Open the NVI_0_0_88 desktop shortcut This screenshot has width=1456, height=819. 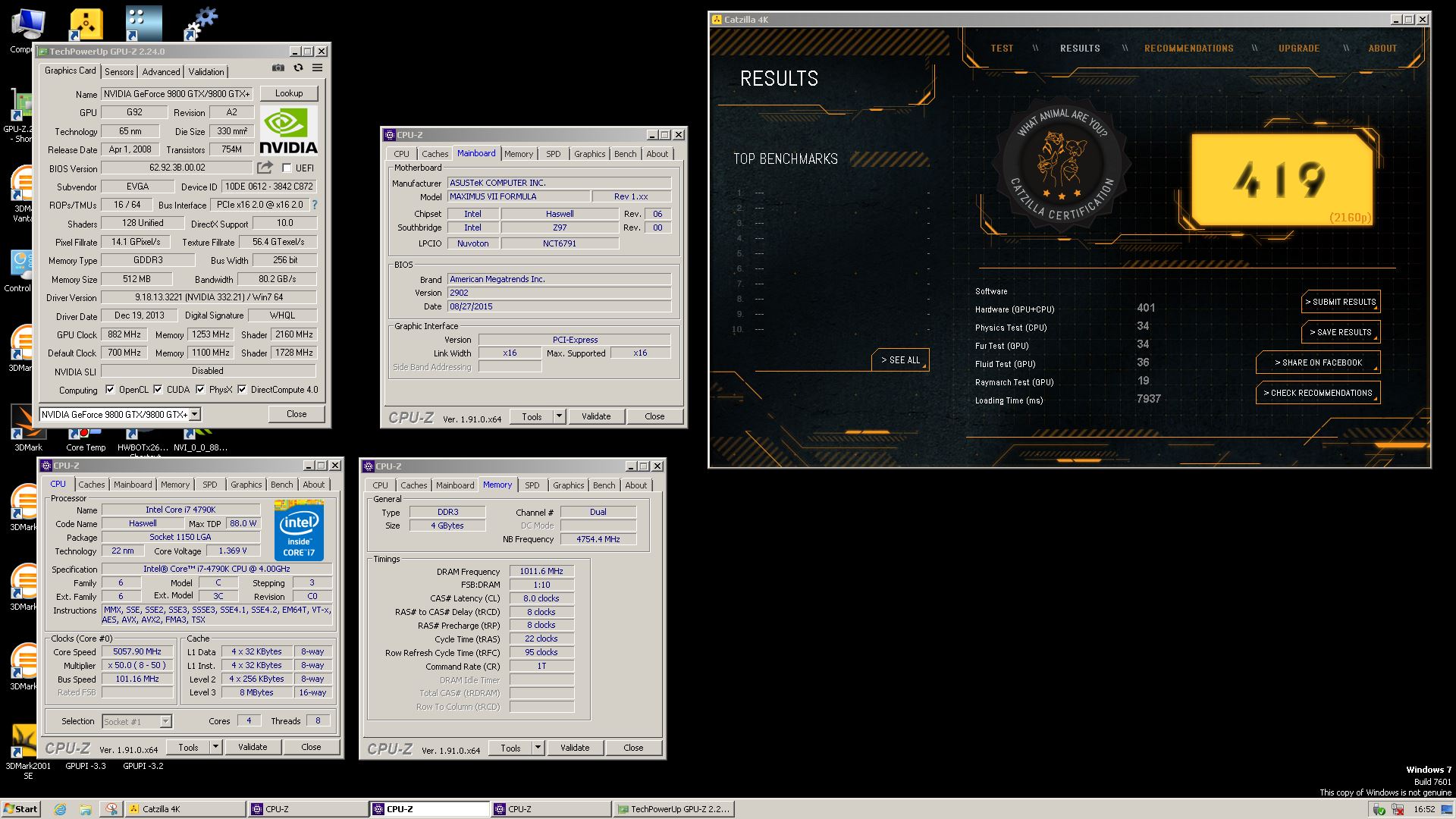(x=200, y=440)
